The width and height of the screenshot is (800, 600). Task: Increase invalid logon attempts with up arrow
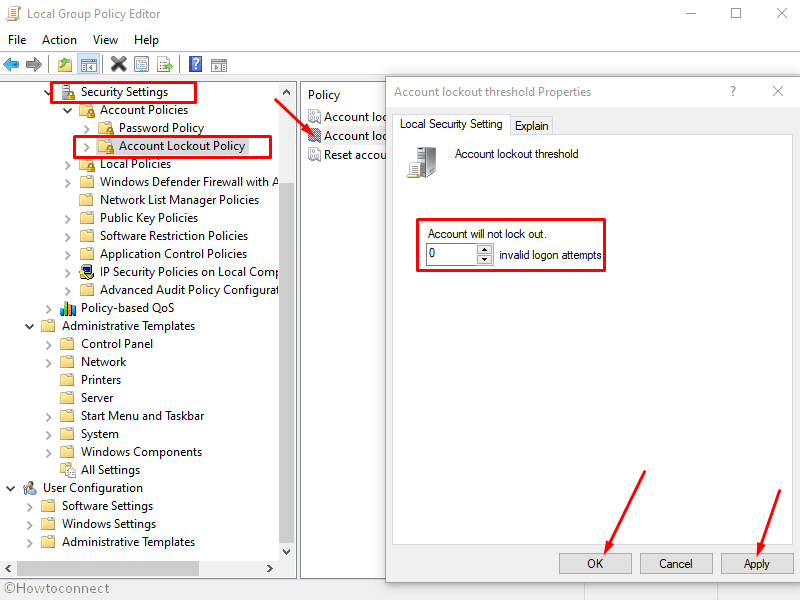pyautogui.click(x=484, y=249)
